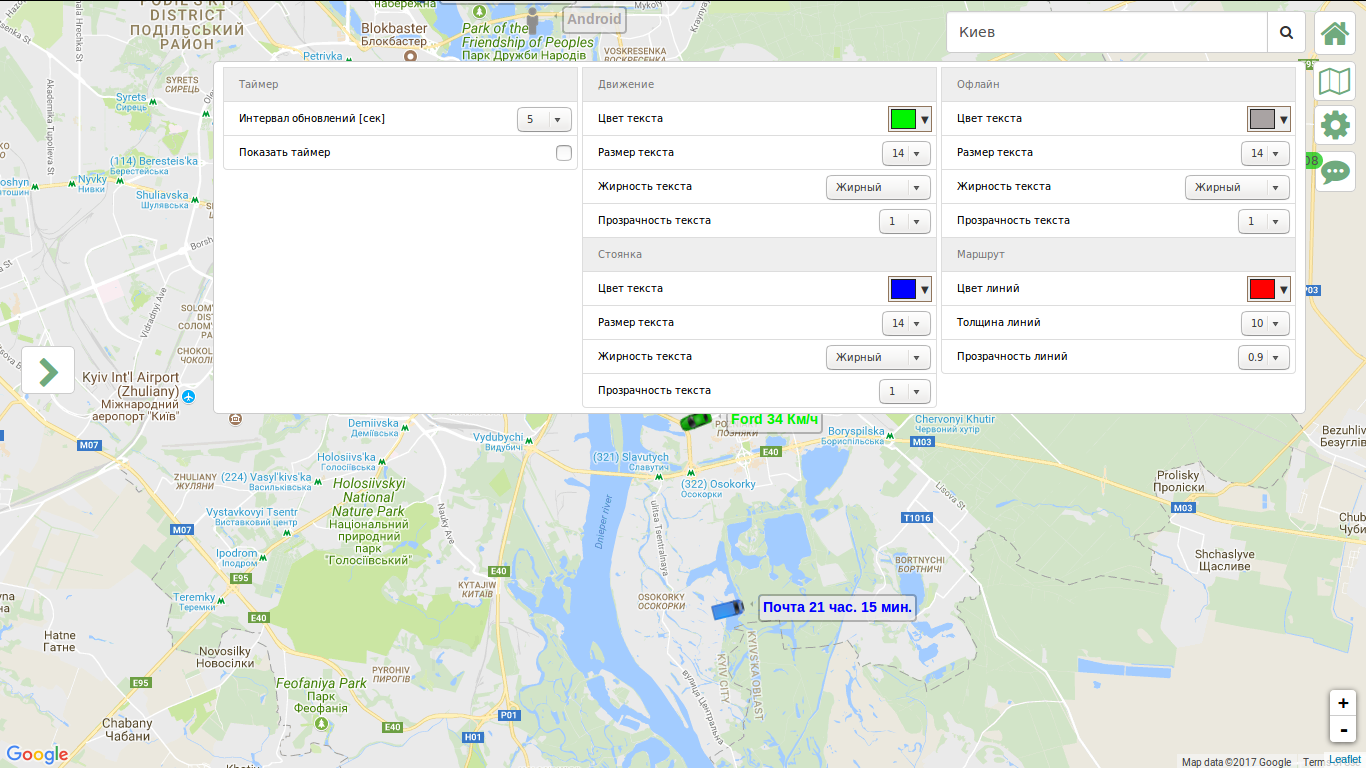Click the Движение section header
This screenshot has height=768, width=1366.
(759, 85)
